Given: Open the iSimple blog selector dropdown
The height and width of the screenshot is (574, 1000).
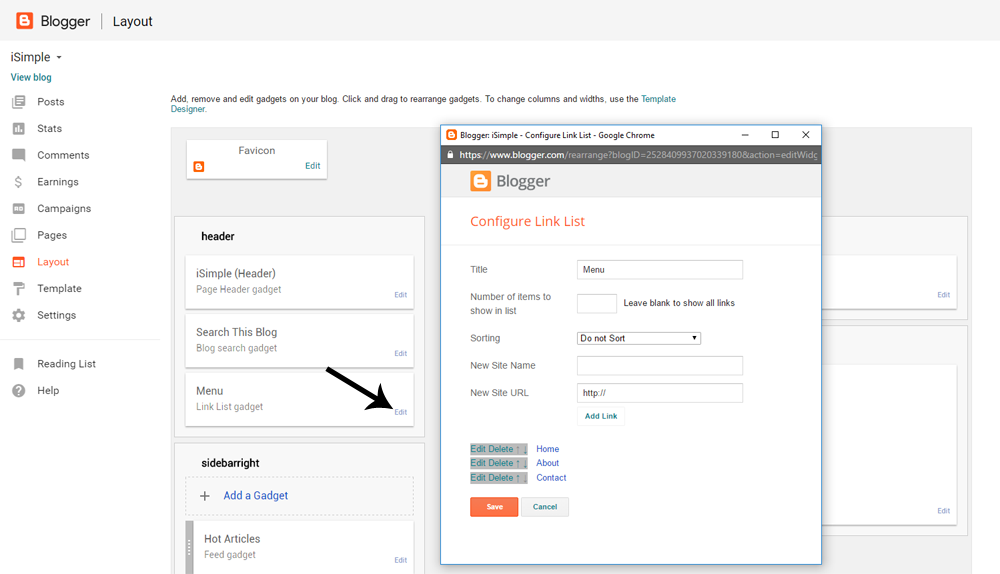Looking at the screenshot, I should point(36,57).
